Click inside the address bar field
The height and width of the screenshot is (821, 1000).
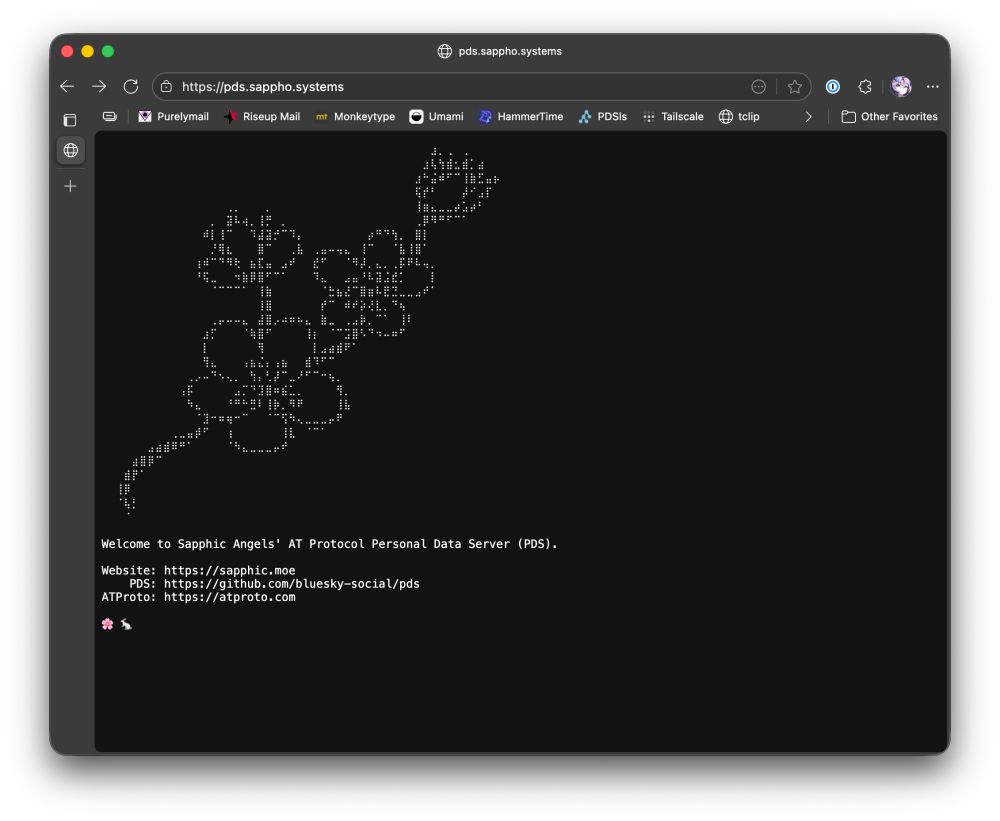(x=400, y=87)
